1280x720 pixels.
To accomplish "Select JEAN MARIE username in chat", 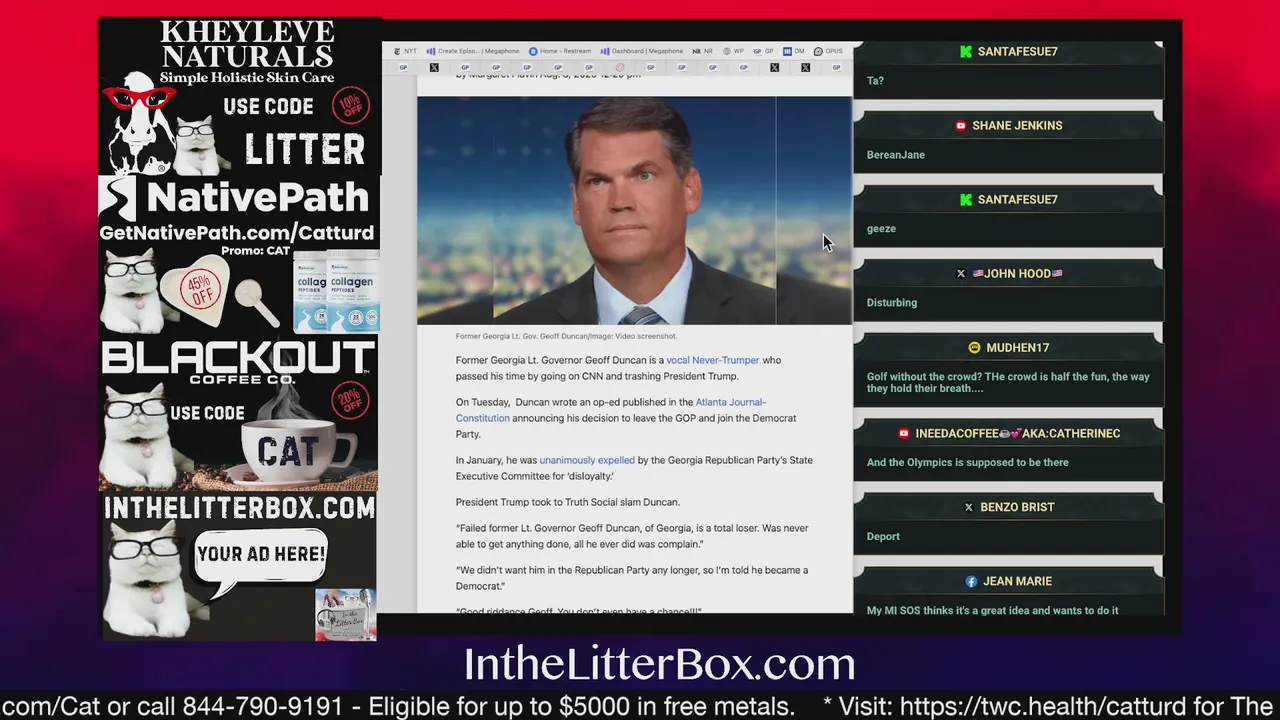I will (1017, 581).
